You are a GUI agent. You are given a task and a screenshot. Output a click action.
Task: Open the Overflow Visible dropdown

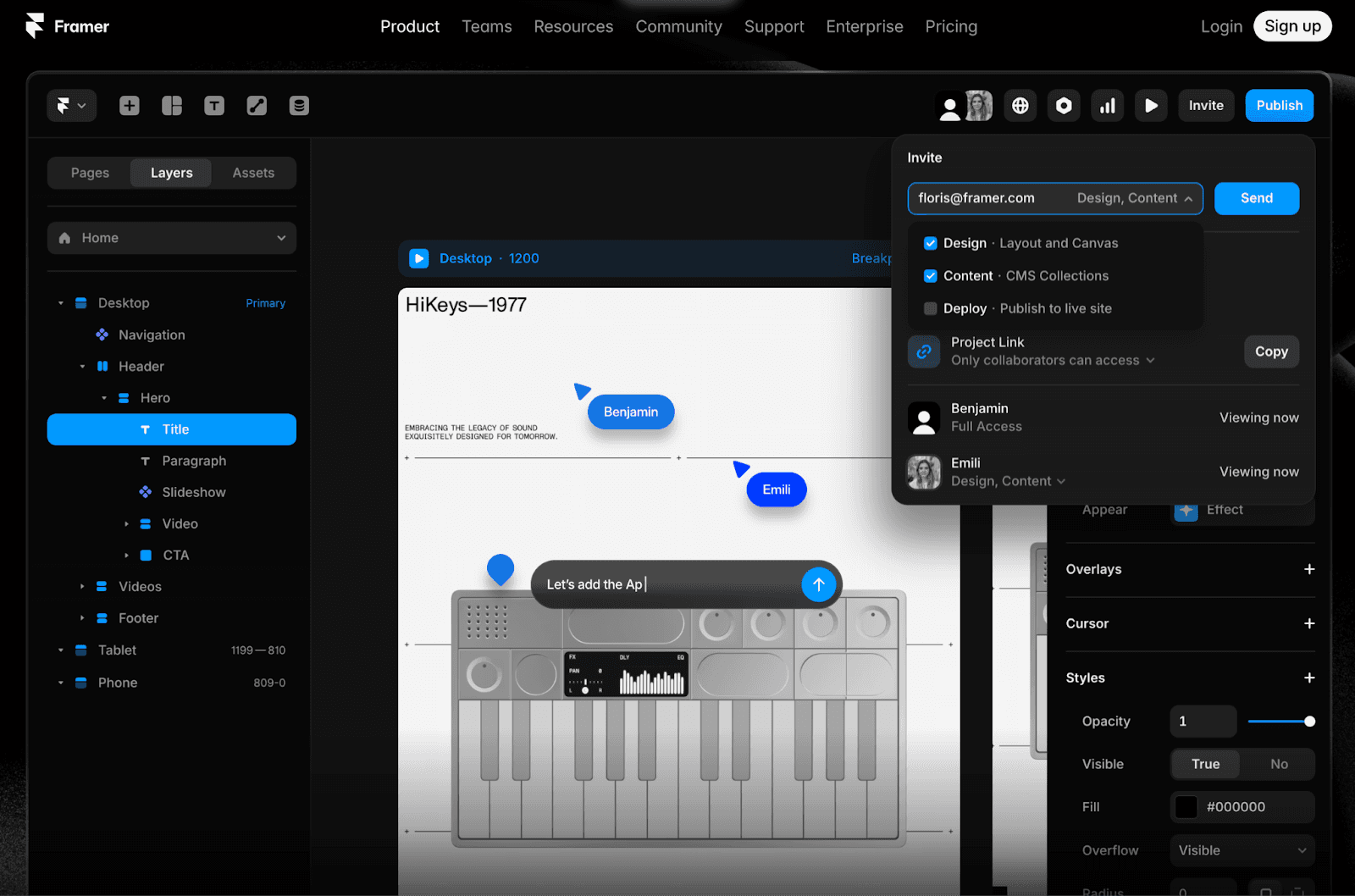1242,850
